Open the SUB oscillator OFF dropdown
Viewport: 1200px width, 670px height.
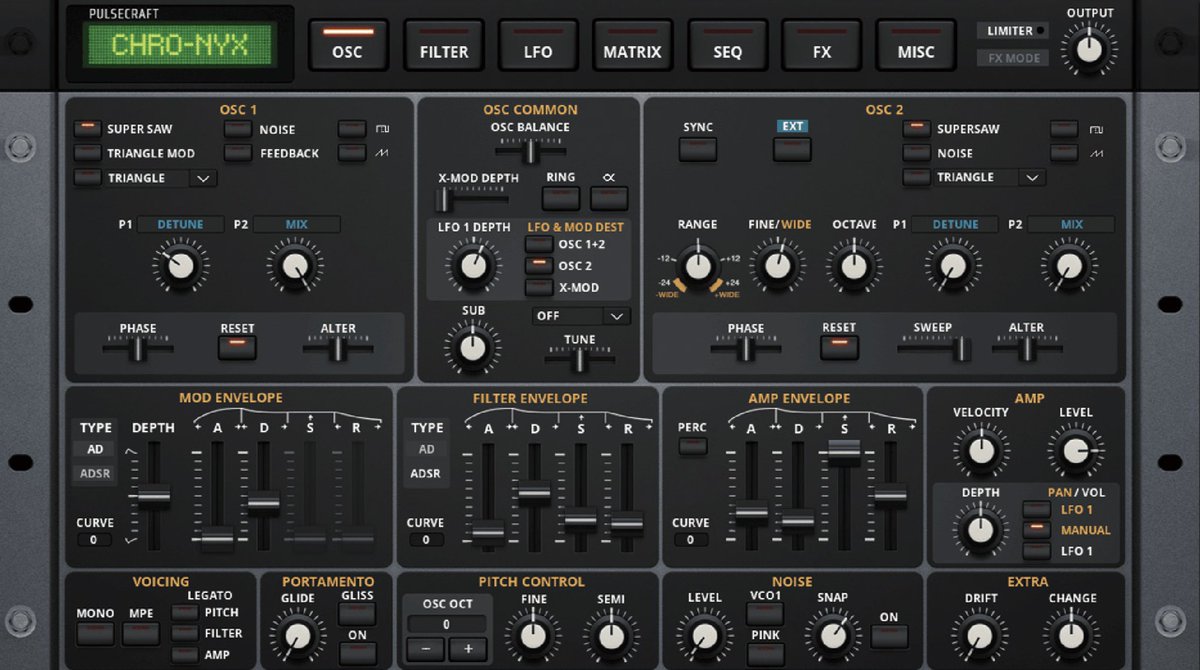(x=580, y=315)
